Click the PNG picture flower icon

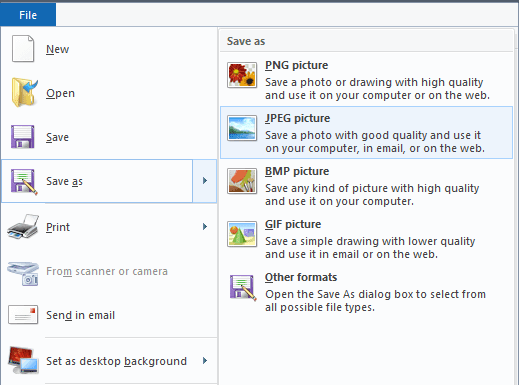coord(242,75)
